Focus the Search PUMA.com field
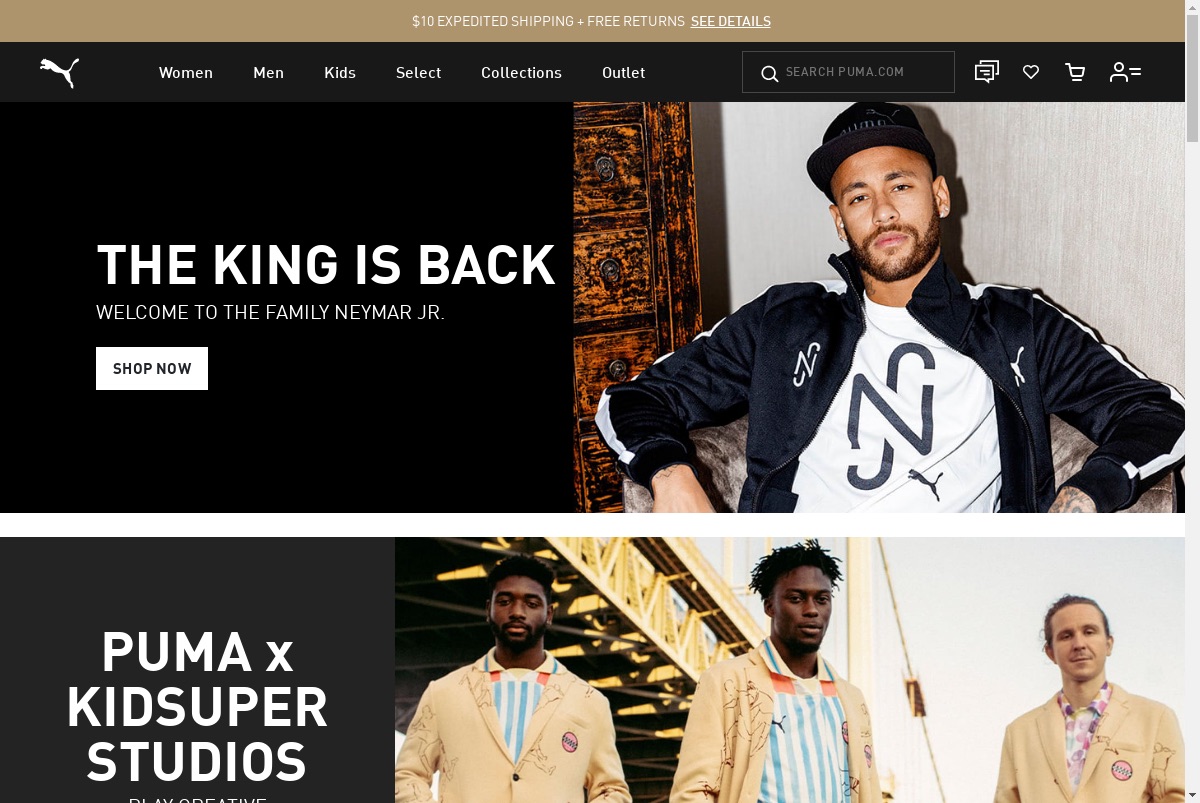The image size is (1200, 803). point(848,72)
